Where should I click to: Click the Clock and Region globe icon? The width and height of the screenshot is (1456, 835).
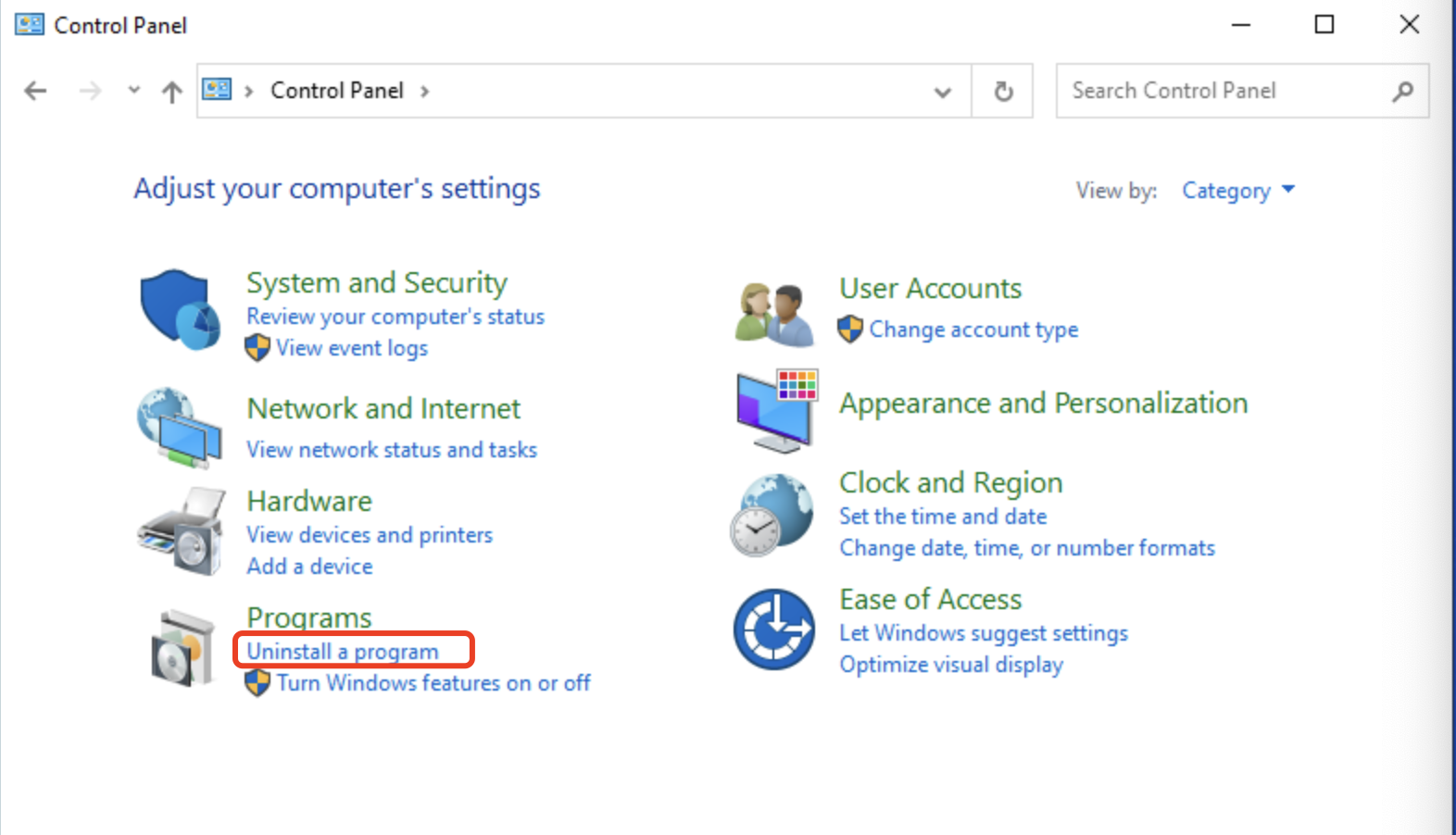tap(772, 515)
